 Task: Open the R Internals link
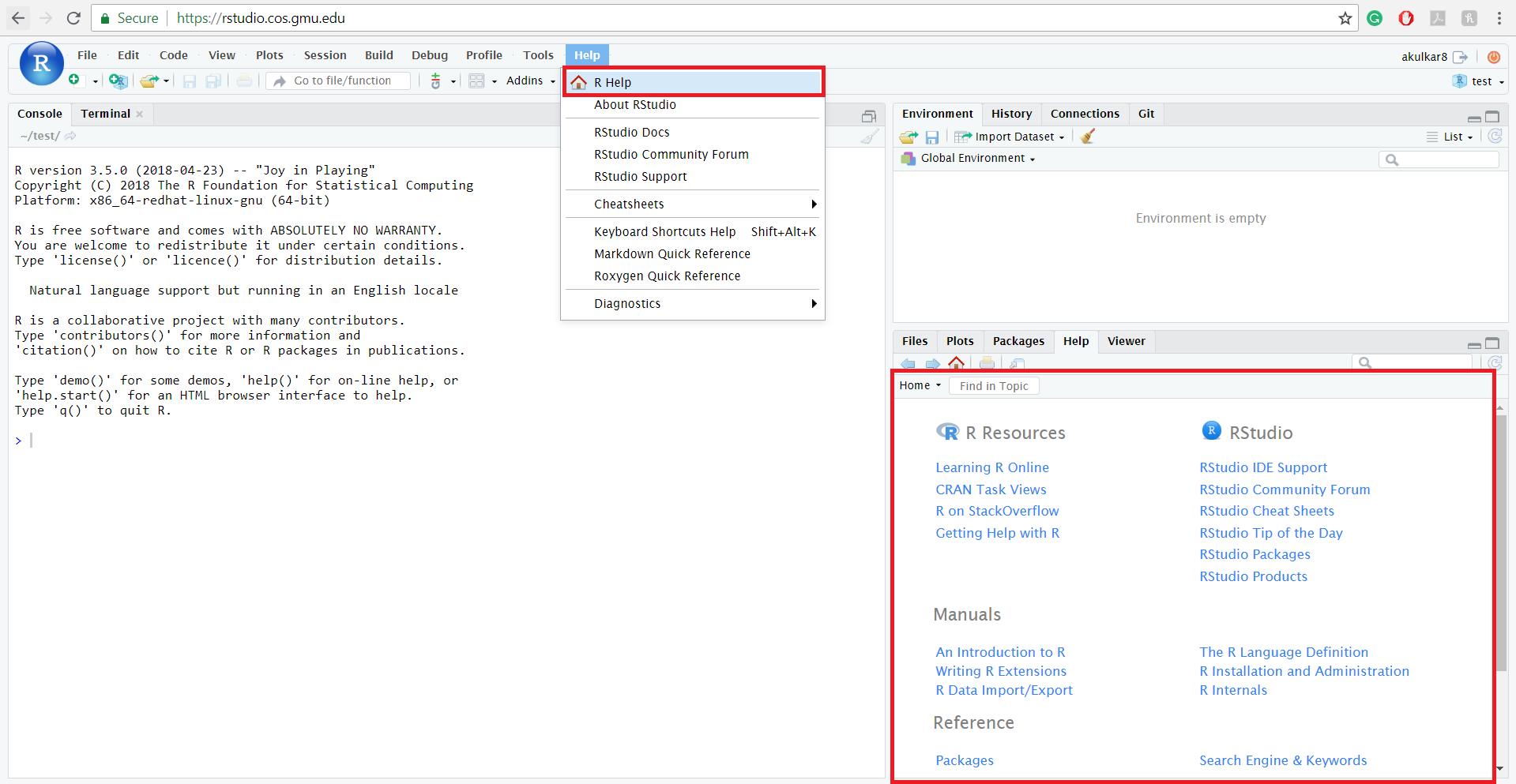tap(1232, 690)
